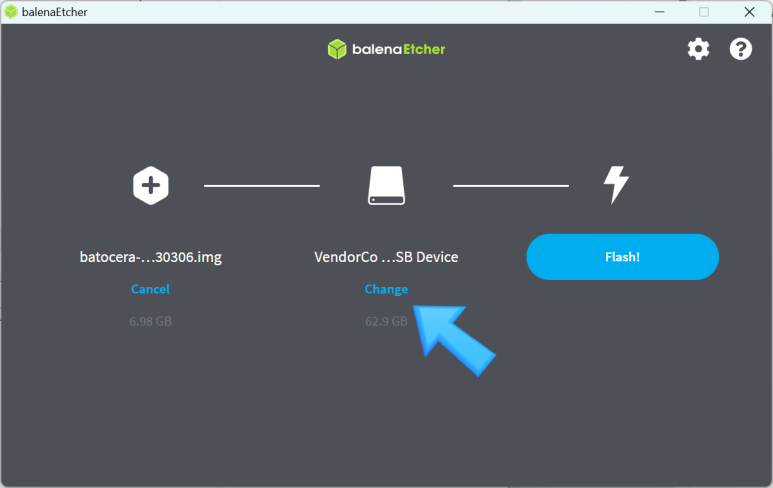773x488 pixels.
Task: Select the batocera-…30306.img file name
Action: pyautogui.click(x=151, y=257)
